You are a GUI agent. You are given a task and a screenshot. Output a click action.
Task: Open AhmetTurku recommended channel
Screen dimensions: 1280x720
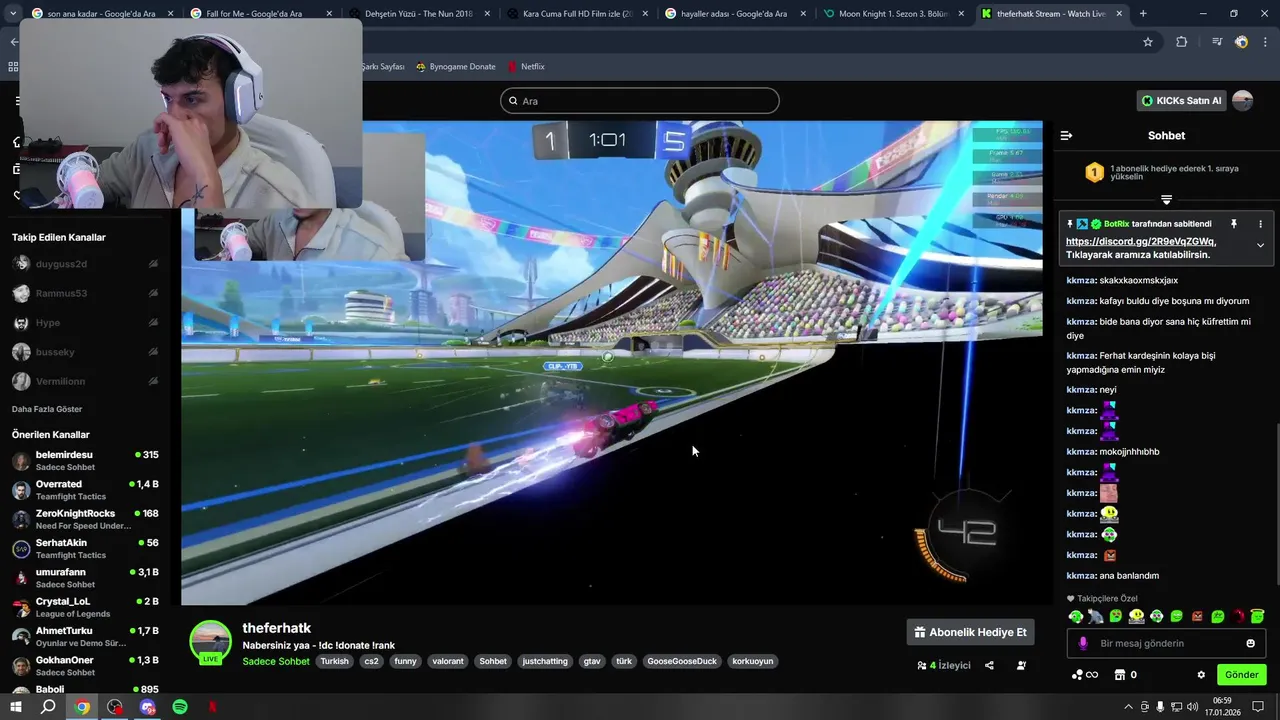[x=85, y=637]
